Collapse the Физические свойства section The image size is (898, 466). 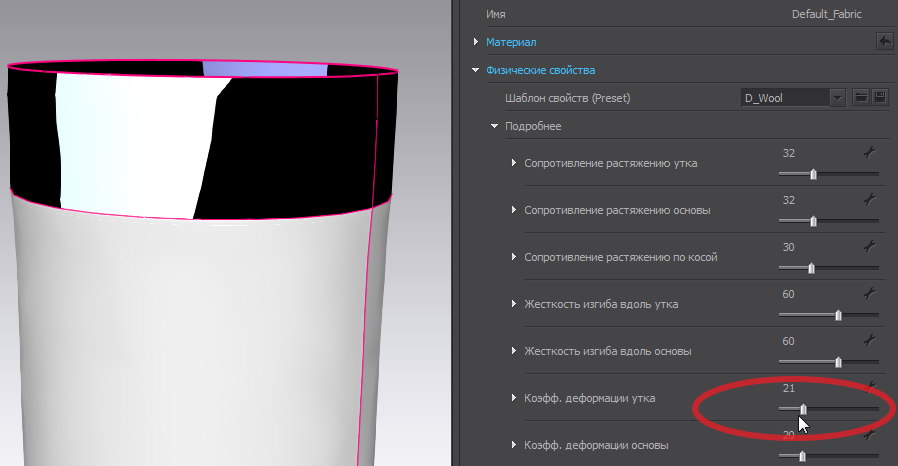click(476, 71)
